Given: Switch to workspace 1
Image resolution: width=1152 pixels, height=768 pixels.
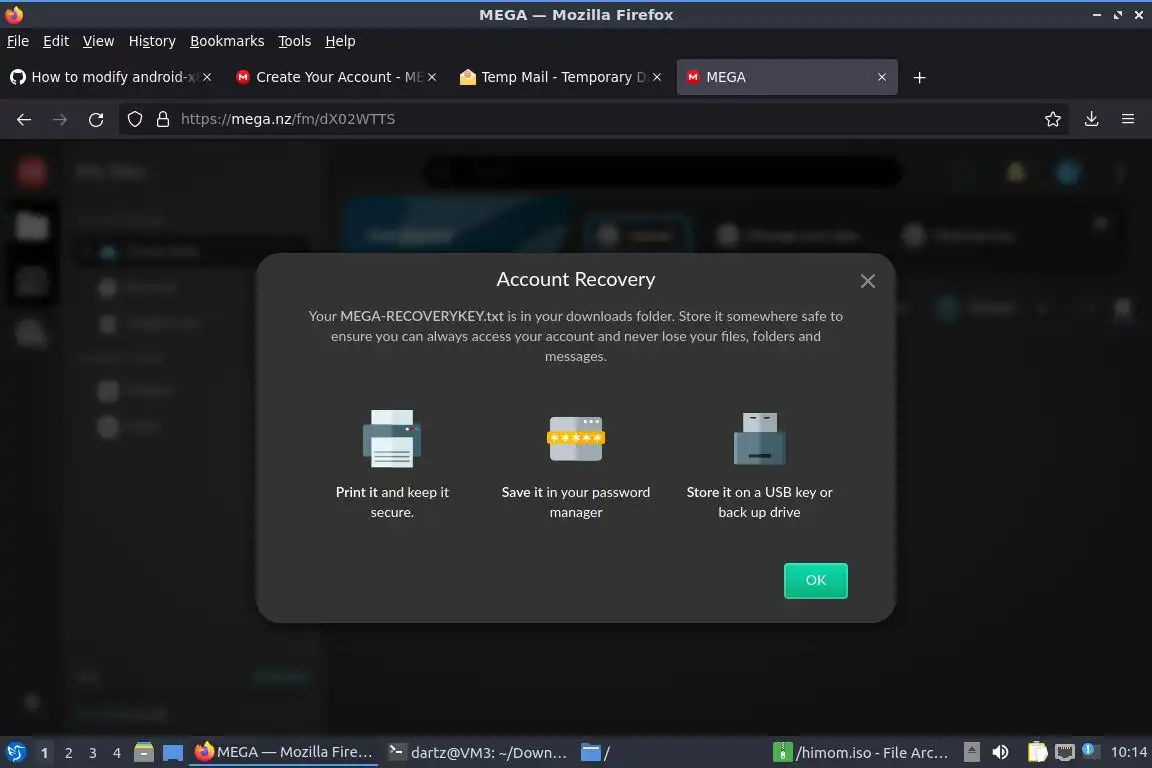Looking at the screenshot, I should [44, 753].
